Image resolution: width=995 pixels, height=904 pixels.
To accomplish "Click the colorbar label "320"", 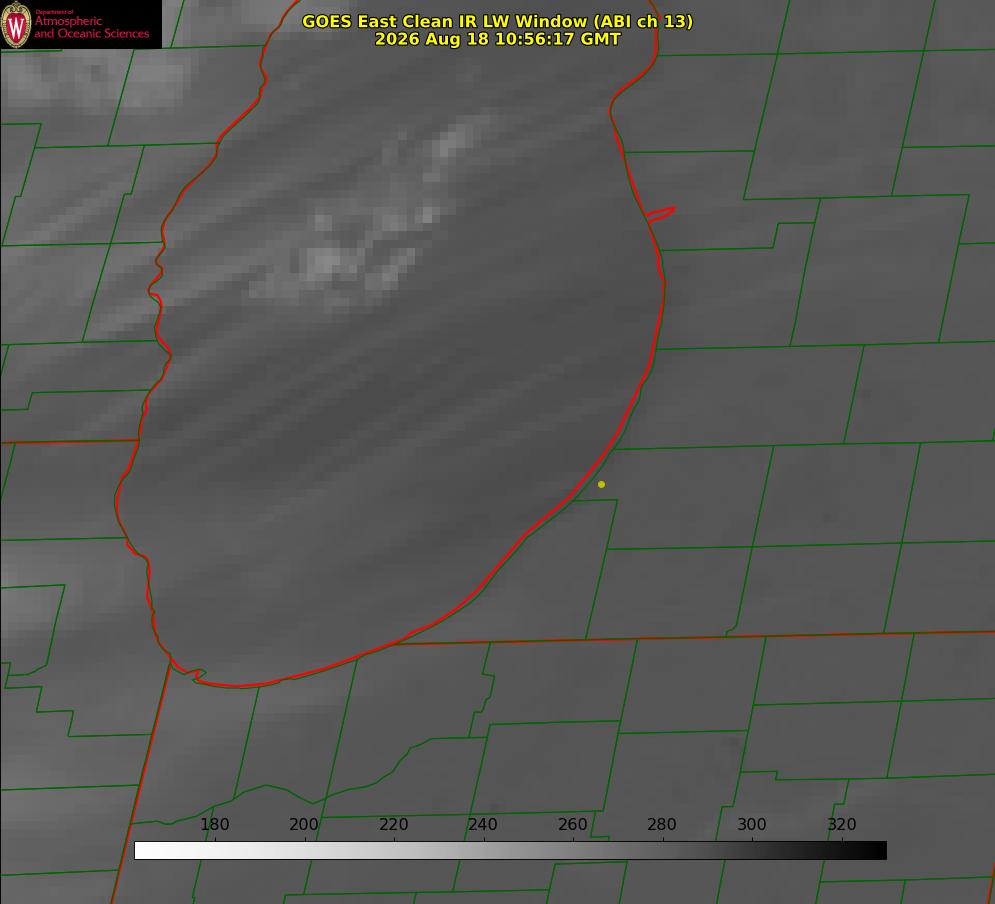I will tap(842, 824).
